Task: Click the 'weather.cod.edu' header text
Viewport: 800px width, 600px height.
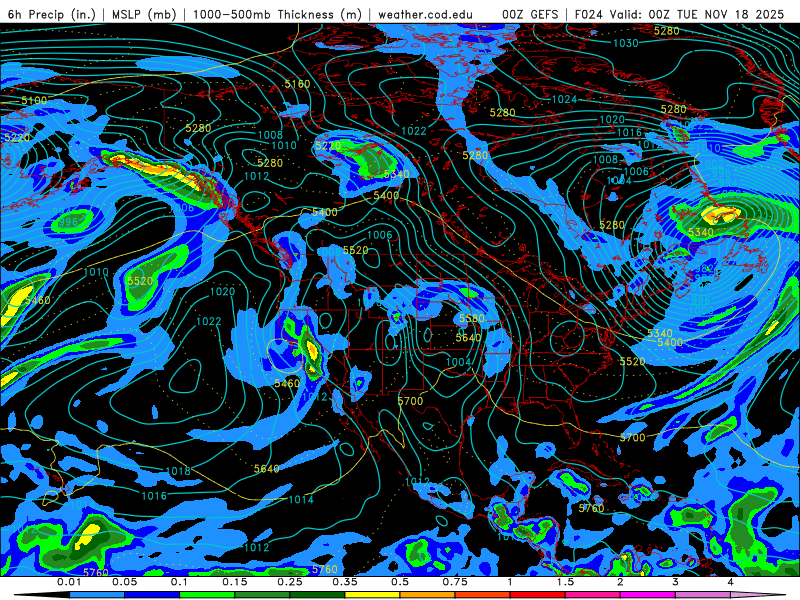Action: pyautogui.click(x=425, y=14)
